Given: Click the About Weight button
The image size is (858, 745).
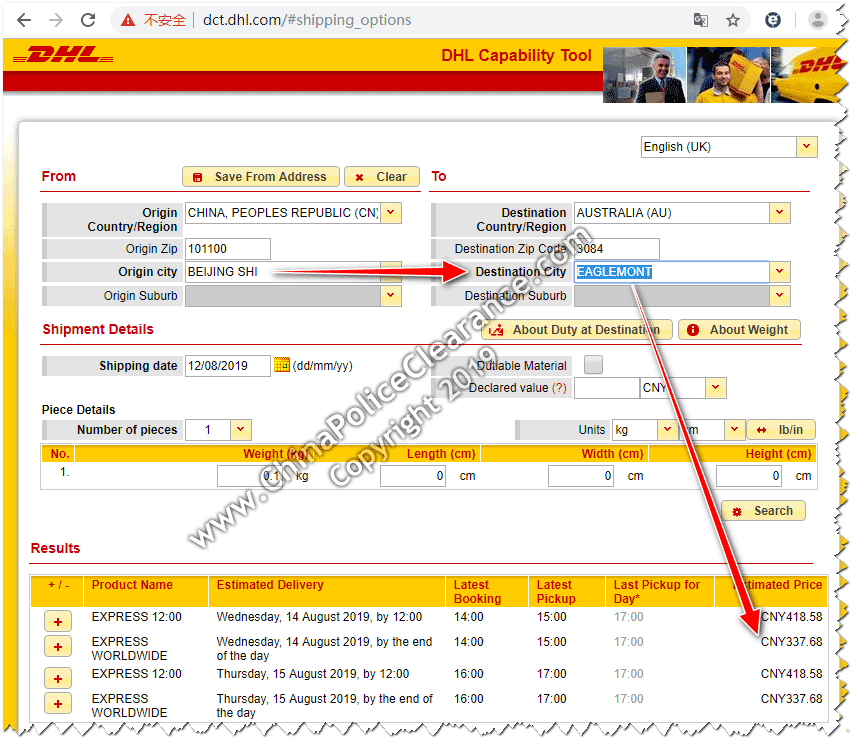Looking at the screenshot, I should pos(739,330).
